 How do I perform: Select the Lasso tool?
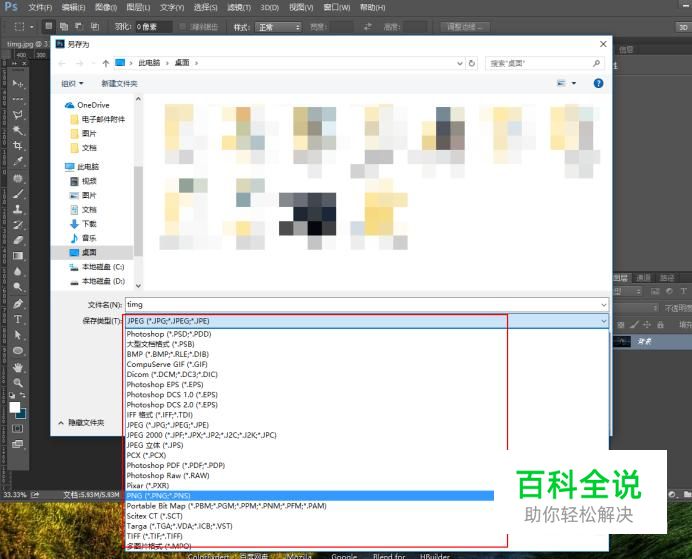18,115
